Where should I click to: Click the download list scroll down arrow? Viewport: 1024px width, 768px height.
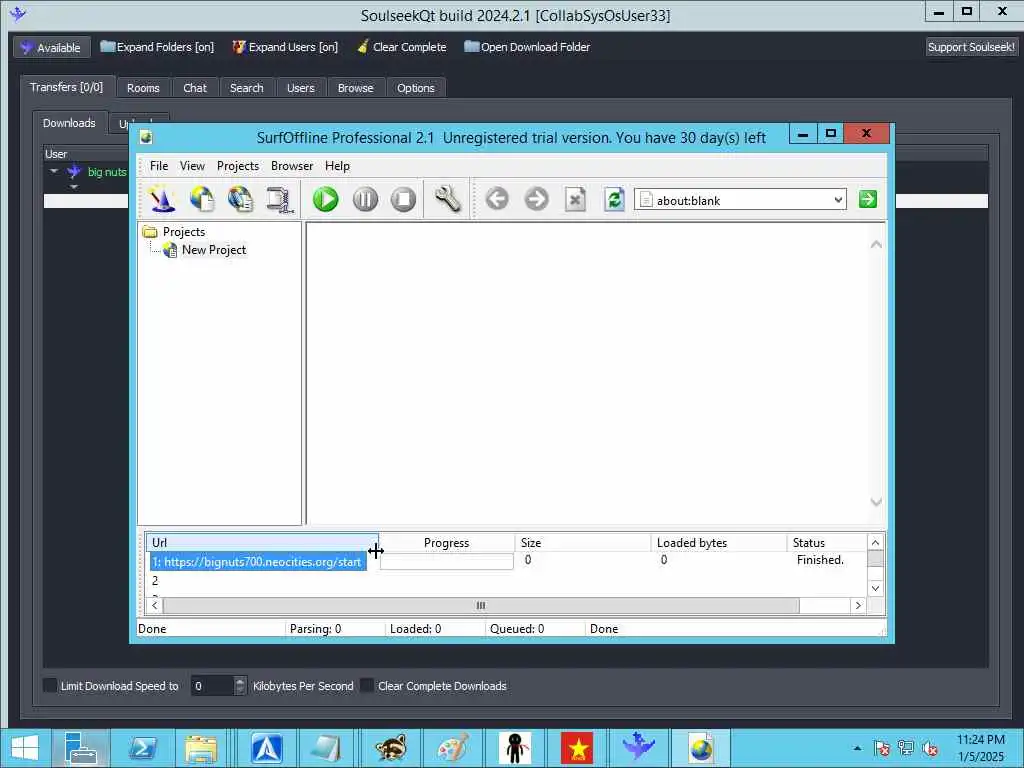pos(875,588)
